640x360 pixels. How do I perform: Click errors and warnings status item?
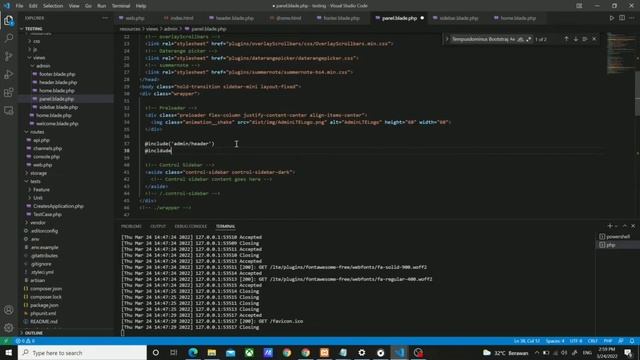[25, 341]
